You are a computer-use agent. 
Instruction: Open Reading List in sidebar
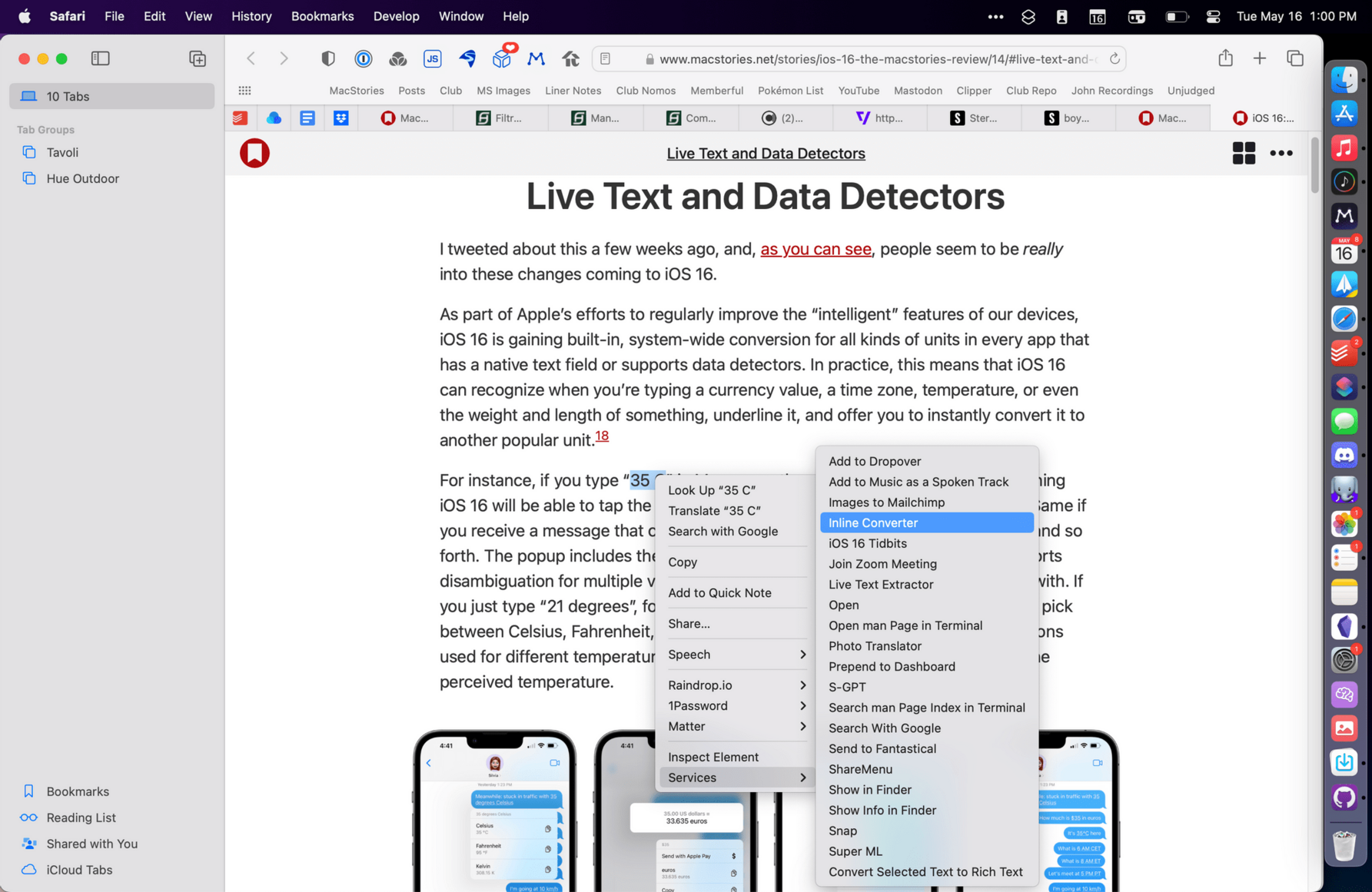pos(81,817)
